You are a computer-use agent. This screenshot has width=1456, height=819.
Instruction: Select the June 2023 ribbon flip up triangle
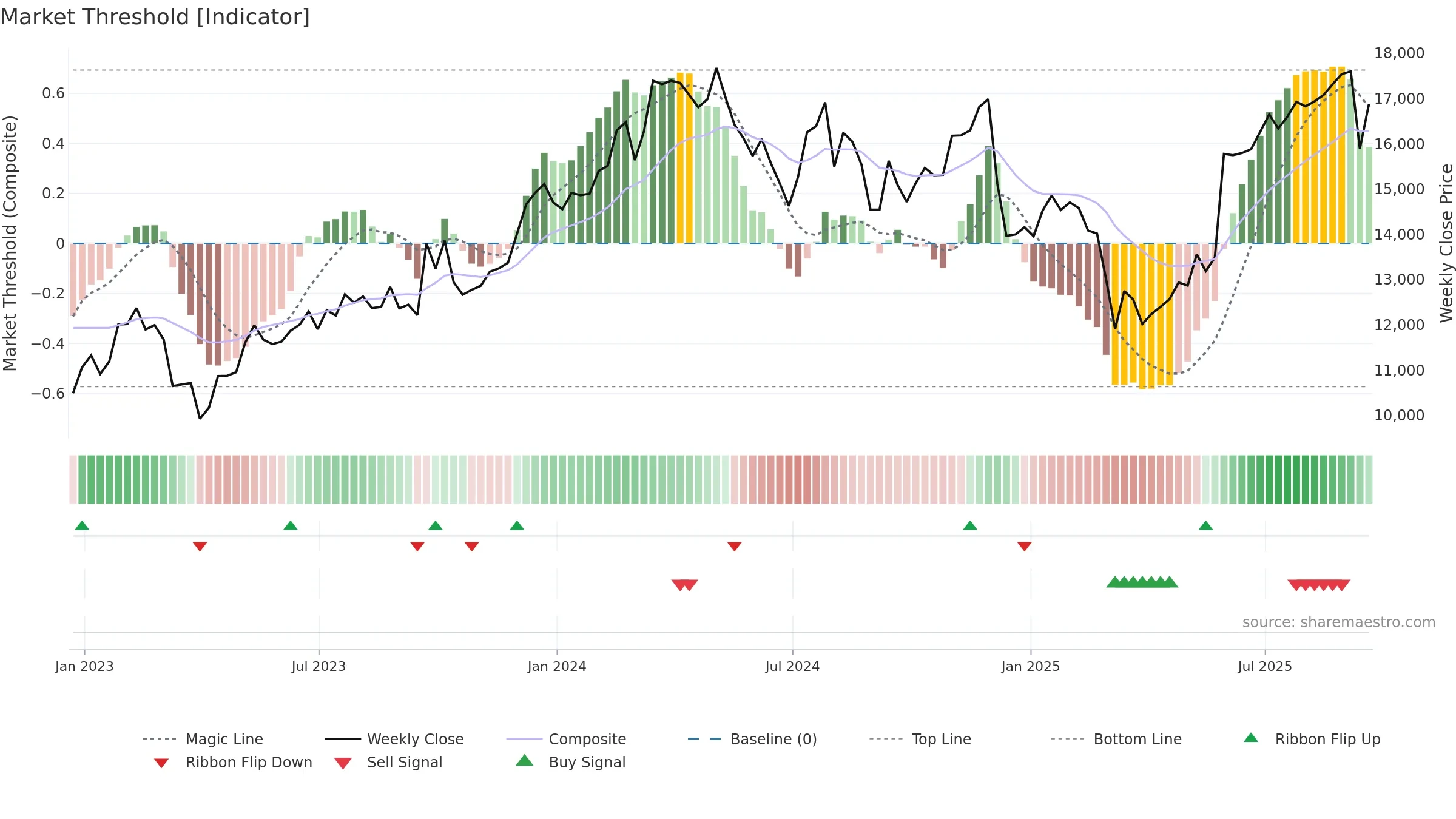291,525
